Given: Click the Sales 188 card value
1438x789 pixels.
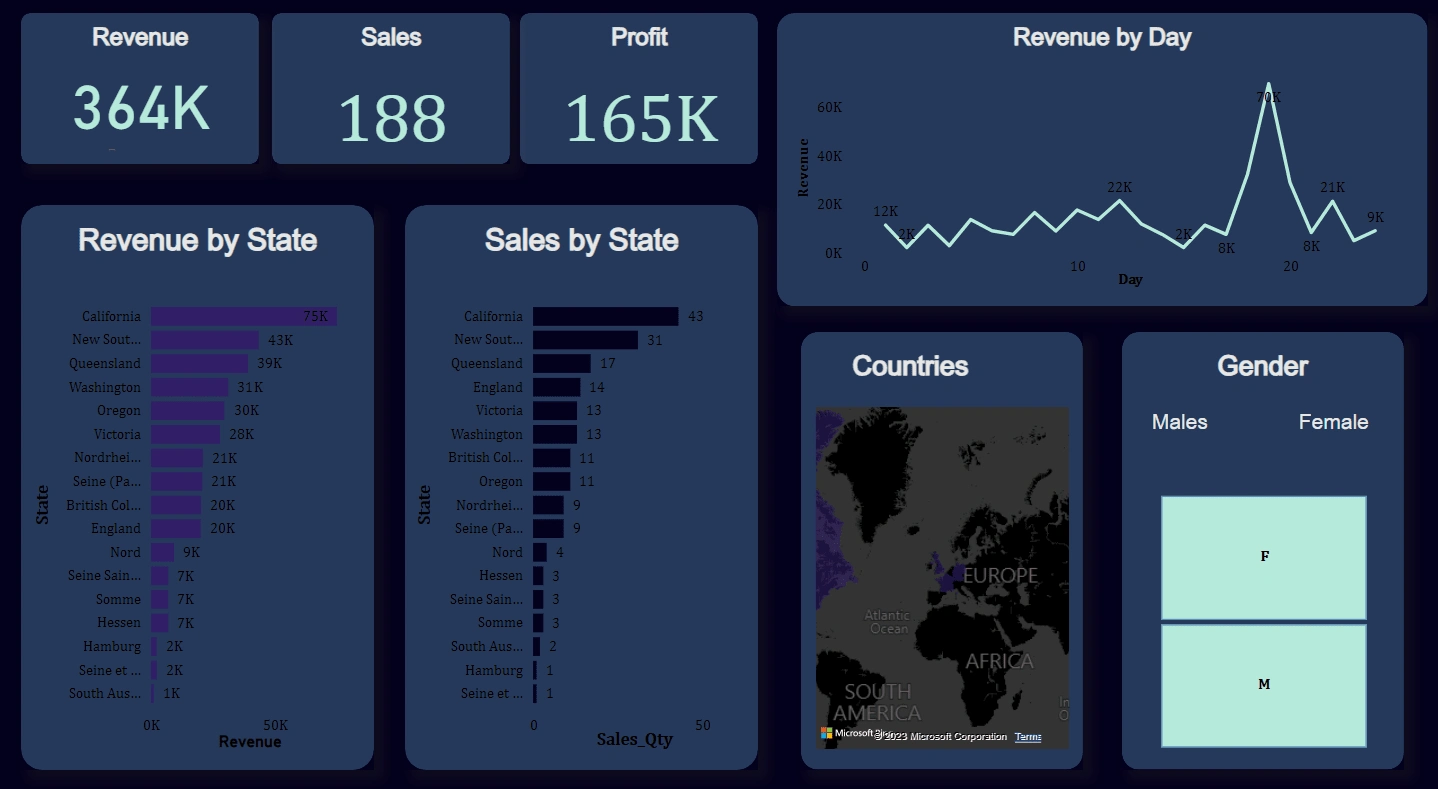Looking at the screenshot, I should click(392, 118).
